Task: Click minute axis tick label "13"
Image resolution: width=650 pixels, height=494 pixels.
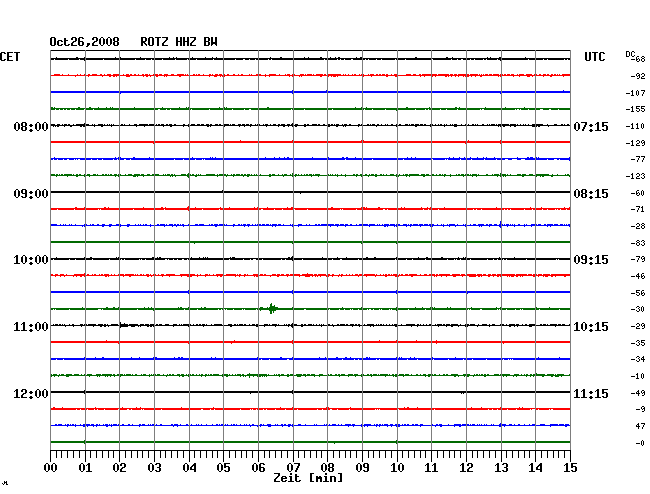Action: [x=501, y=468]
